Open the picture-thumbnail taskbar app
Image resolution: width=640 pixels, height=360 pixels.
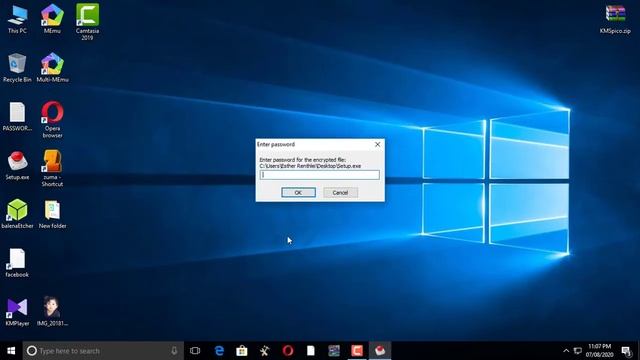coord(334,351)
